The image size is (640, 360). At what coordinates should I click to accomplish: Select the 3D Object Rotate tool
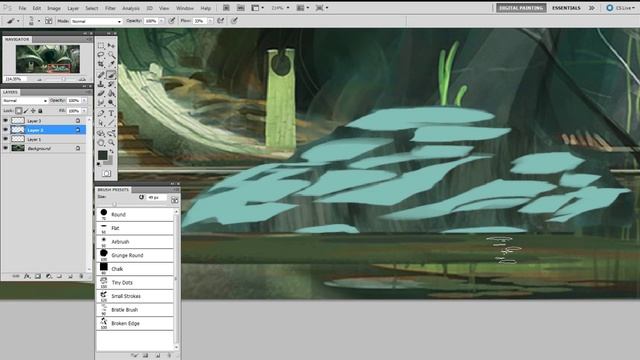pyautogui.click(x=101, y=133)
